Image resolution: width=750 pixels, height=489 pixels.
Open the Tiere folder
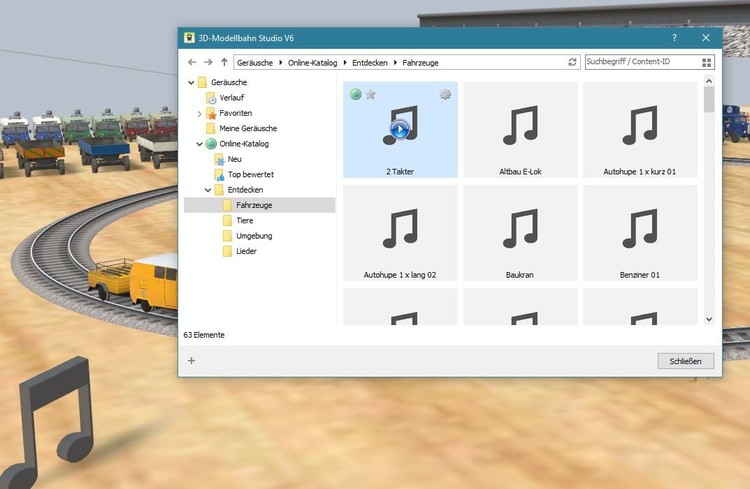(x=238, y=221)
